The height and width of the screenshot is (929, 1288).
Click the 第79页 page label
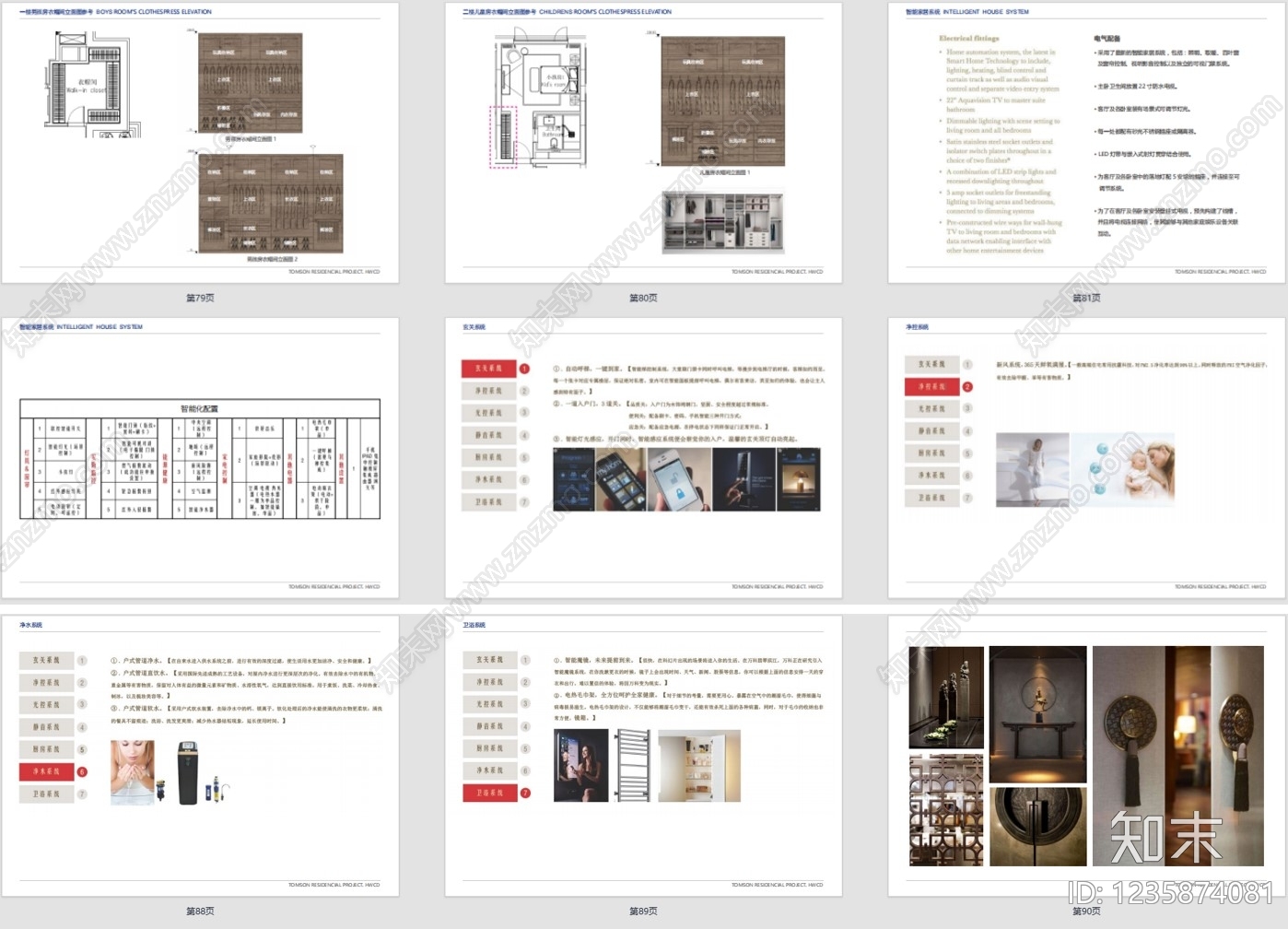click(x=200, y=298)
